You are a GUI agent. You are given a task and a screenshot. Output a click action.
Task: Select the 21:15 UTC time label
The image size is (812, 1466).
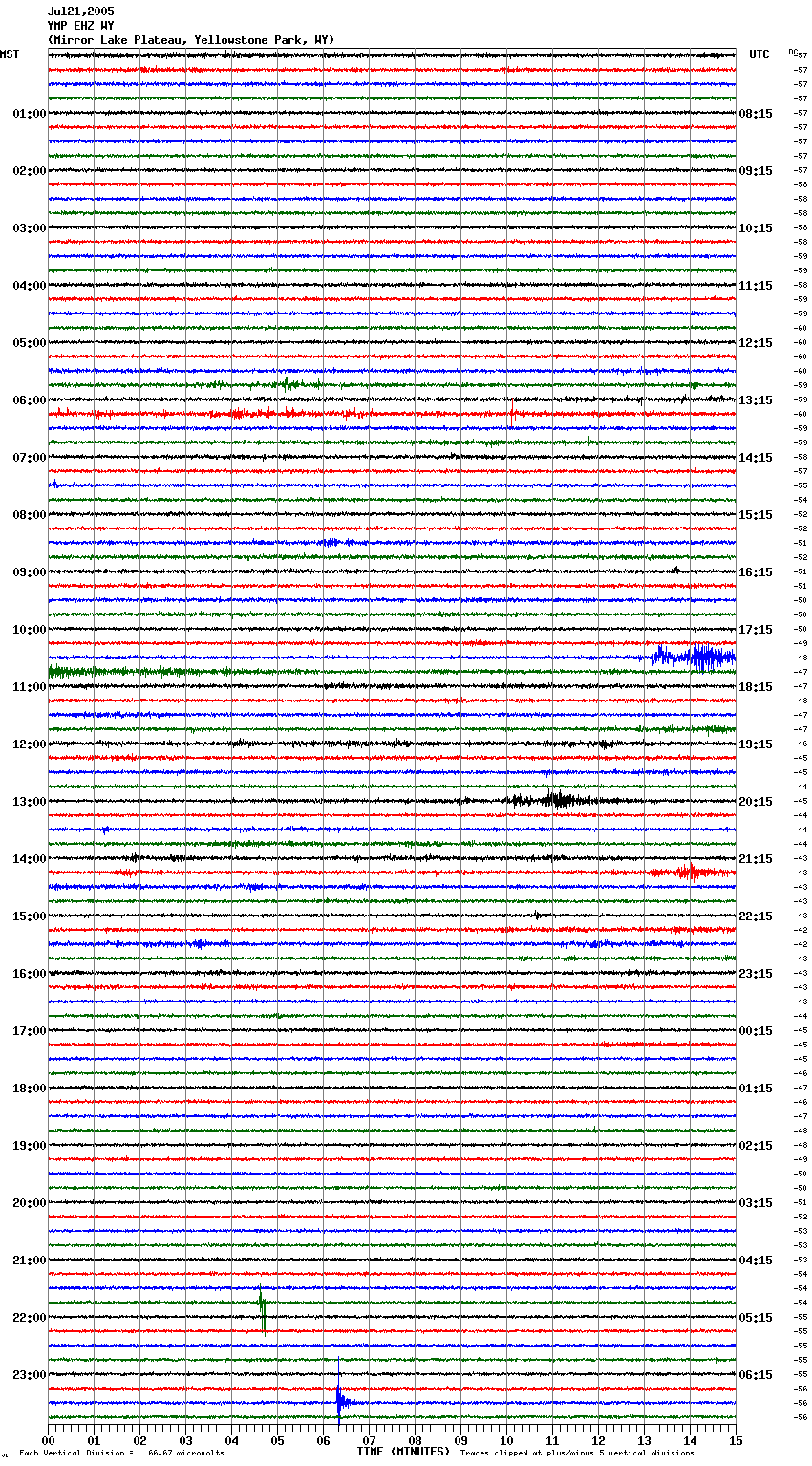[756, 859]
